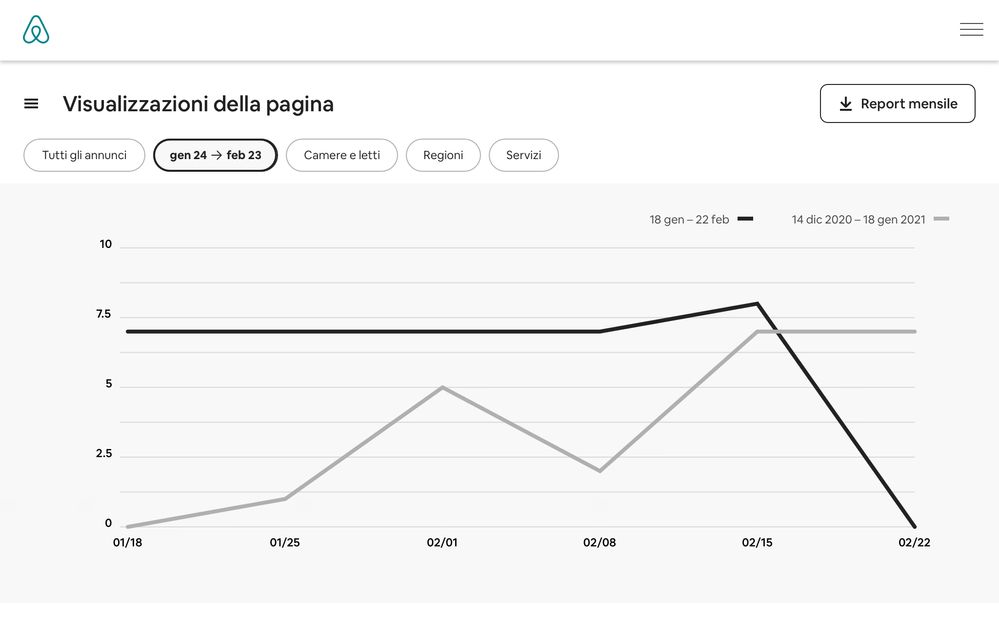Click the 18 gen – 22 feb legend label
The width and height of the screenshot is (999, 625).
pos(689,220)
